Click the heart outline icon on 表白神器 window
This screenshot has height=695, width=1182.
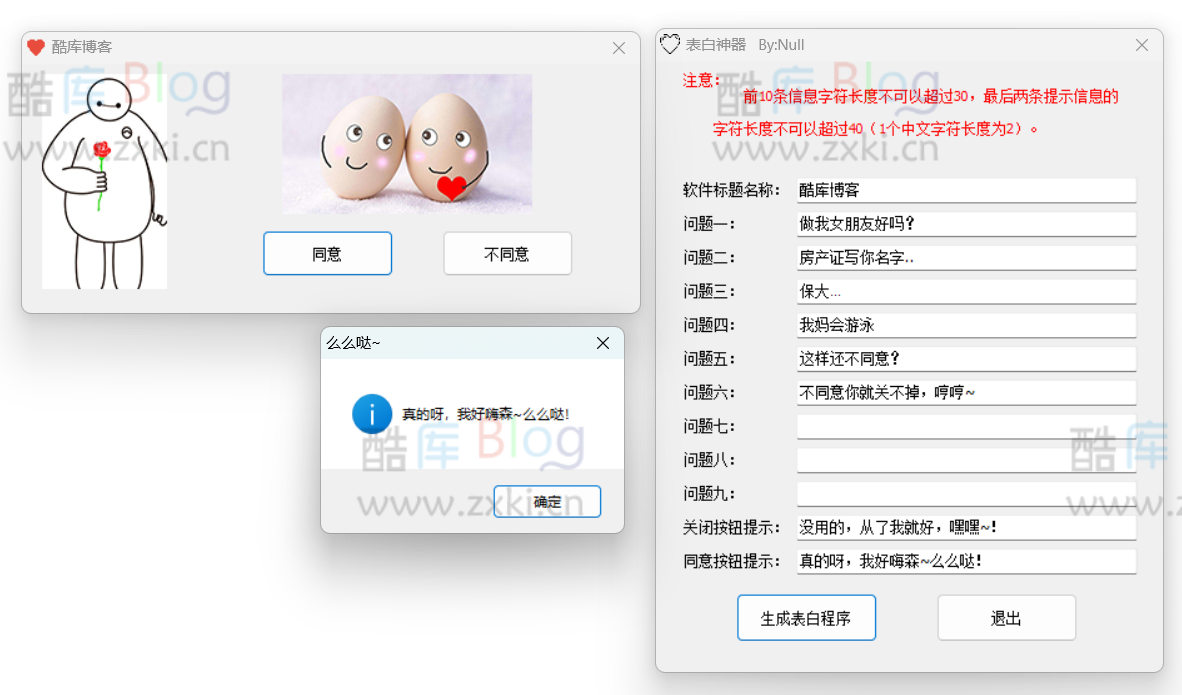(x=671, y=44)
